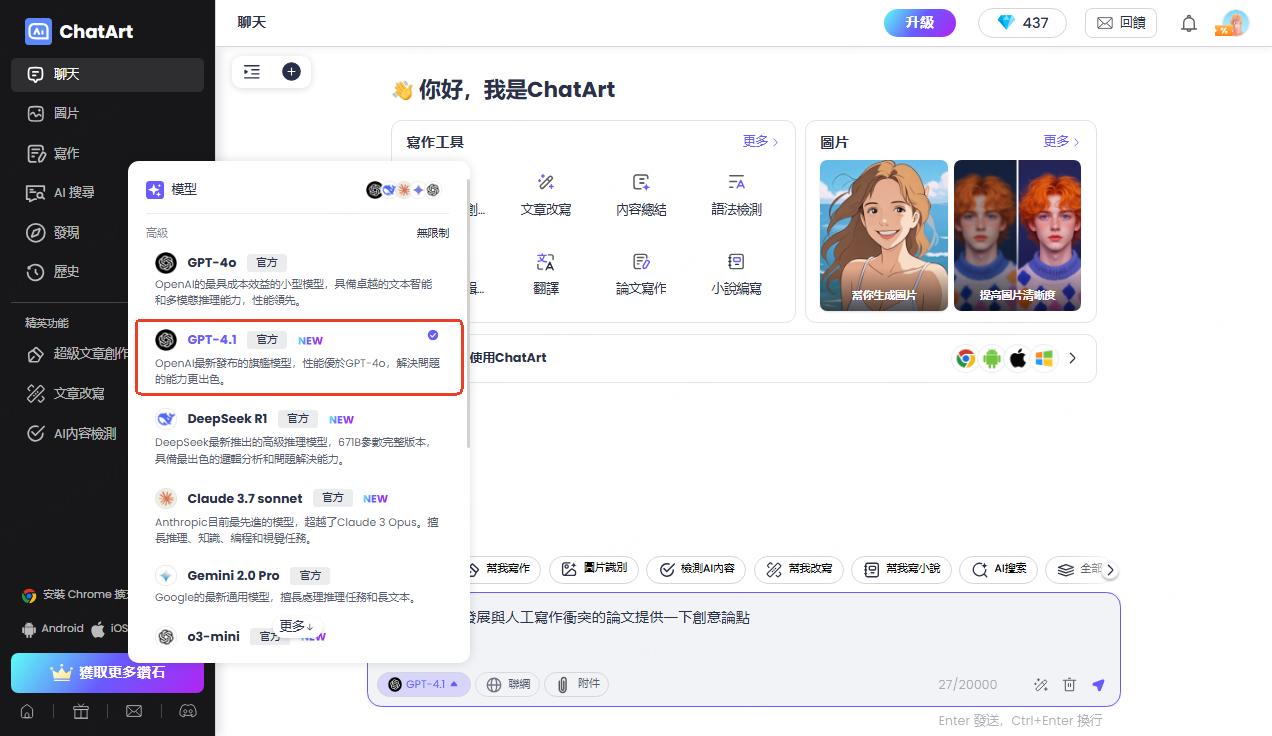The image size is (1272, 736).
Task: Click the home icon in sidebar footer
Action: click(x=27, y=711)
